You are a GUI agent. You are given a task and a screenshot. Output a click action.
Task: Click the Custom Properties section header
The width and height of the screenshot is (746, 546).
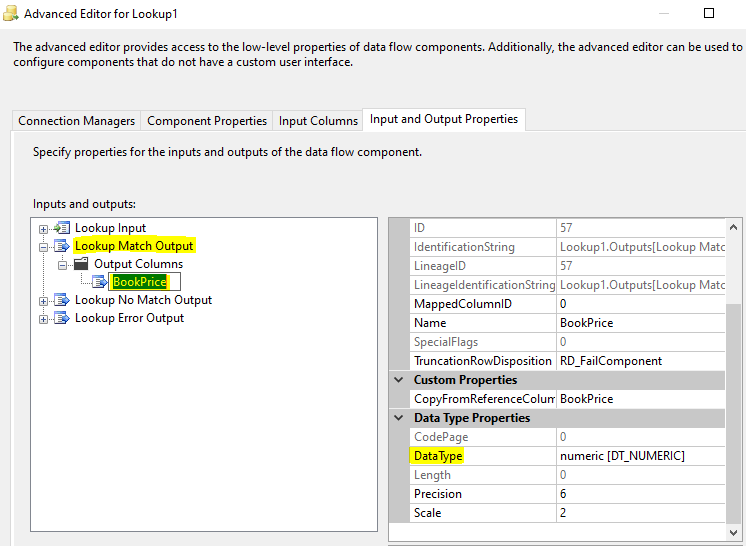click(x=557, y=380)
